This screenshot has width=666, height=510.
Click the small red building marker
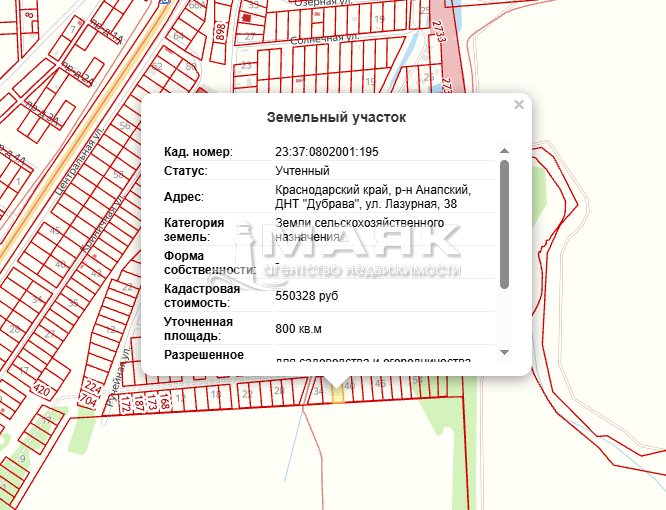pyautogui.click(x=247, y=19)
